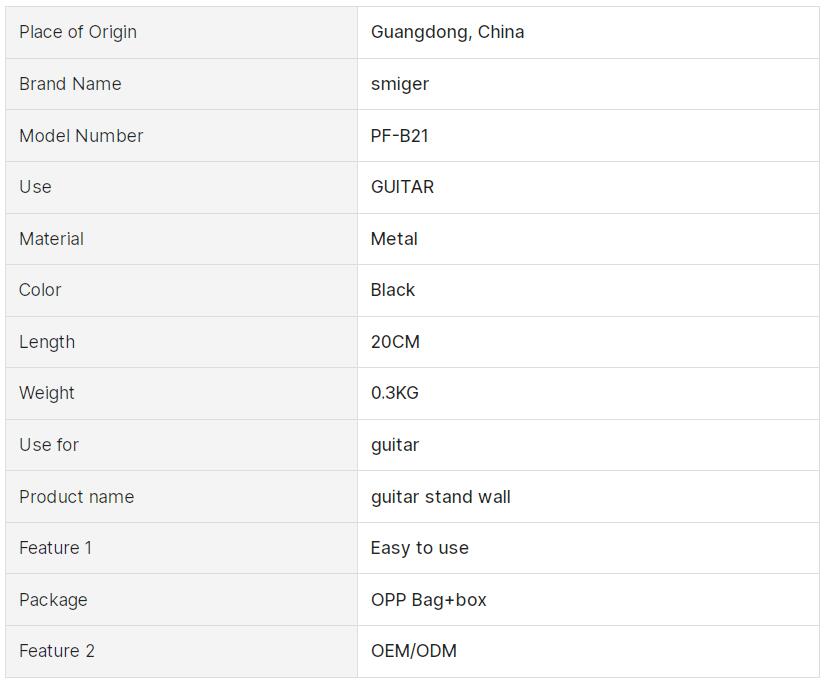Click the Material label cell
825x685 pixels.
point(51,239)
